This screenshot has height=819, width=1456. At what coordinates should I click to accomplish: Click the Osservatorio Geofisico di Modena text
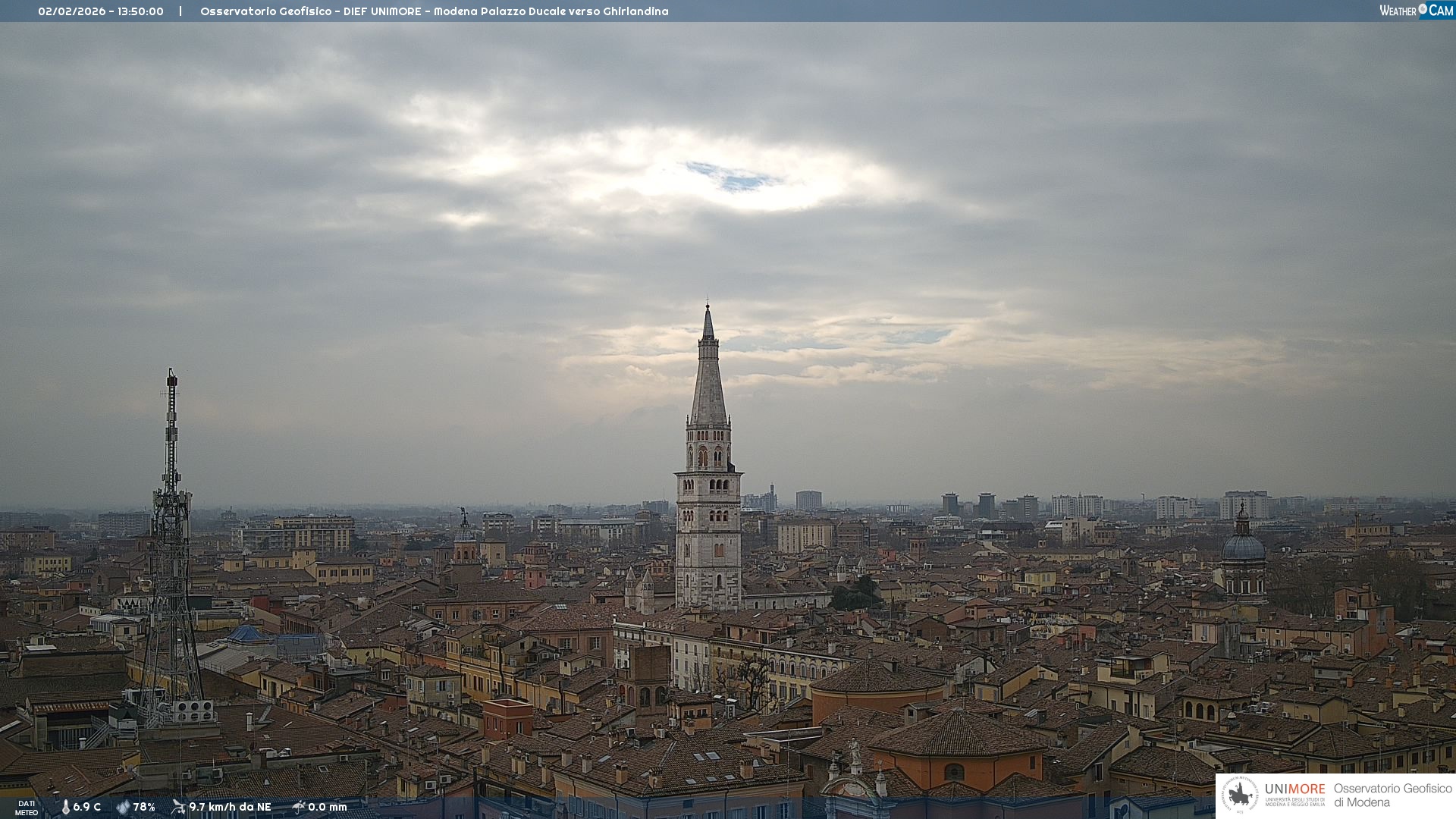coord(1392,795)
